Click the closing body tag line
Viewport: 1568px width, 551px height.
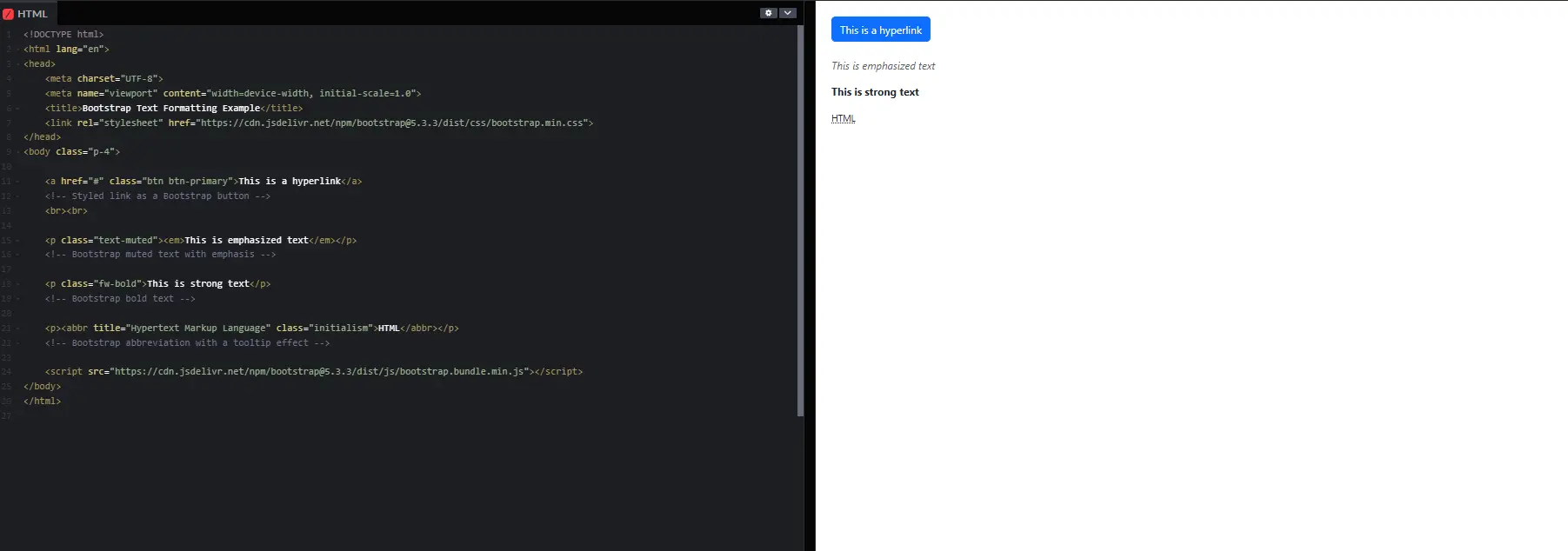(42, 387)
